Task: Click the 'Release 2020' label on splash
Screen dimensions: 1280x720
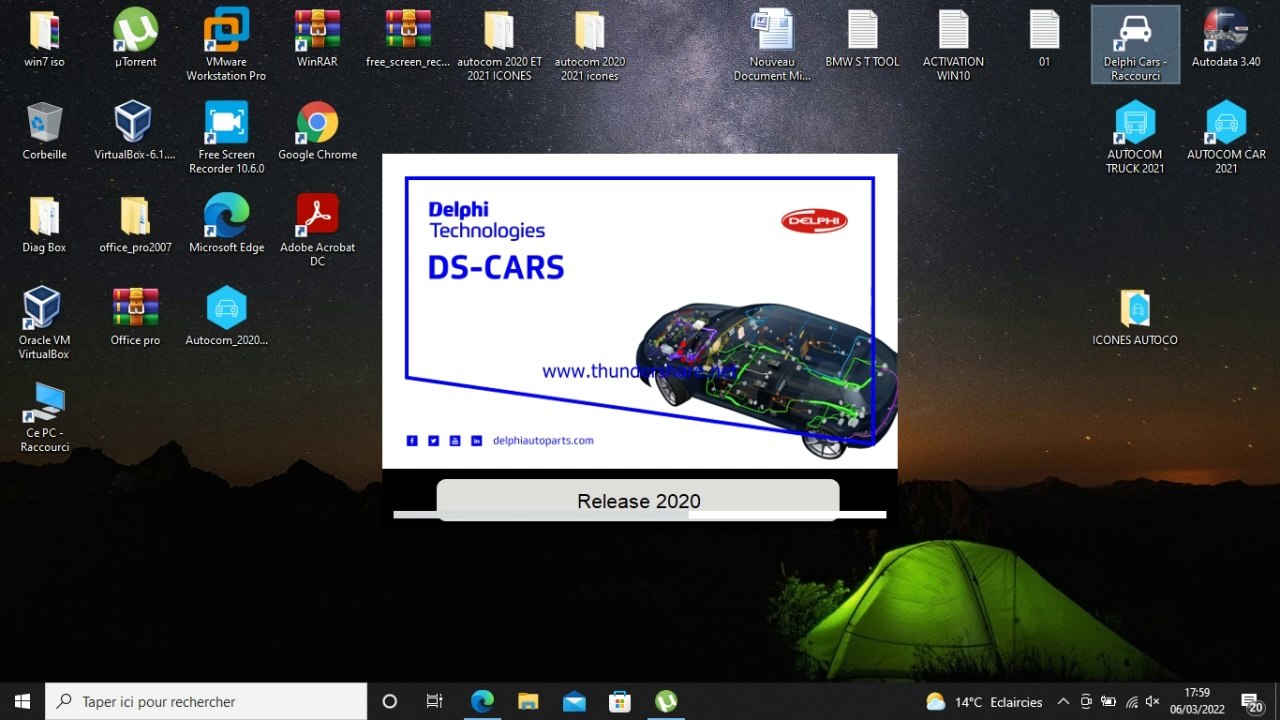Action: pos(639,501)
